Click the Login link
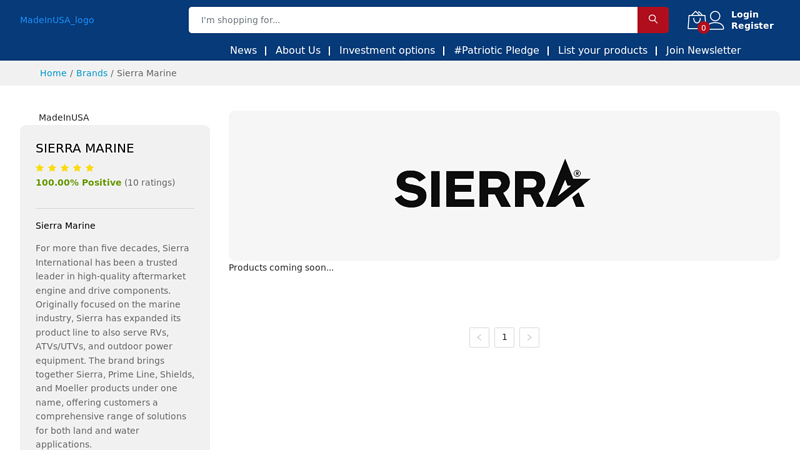The width and height of the screenshot is (800, 450). [x=744, y=14]
